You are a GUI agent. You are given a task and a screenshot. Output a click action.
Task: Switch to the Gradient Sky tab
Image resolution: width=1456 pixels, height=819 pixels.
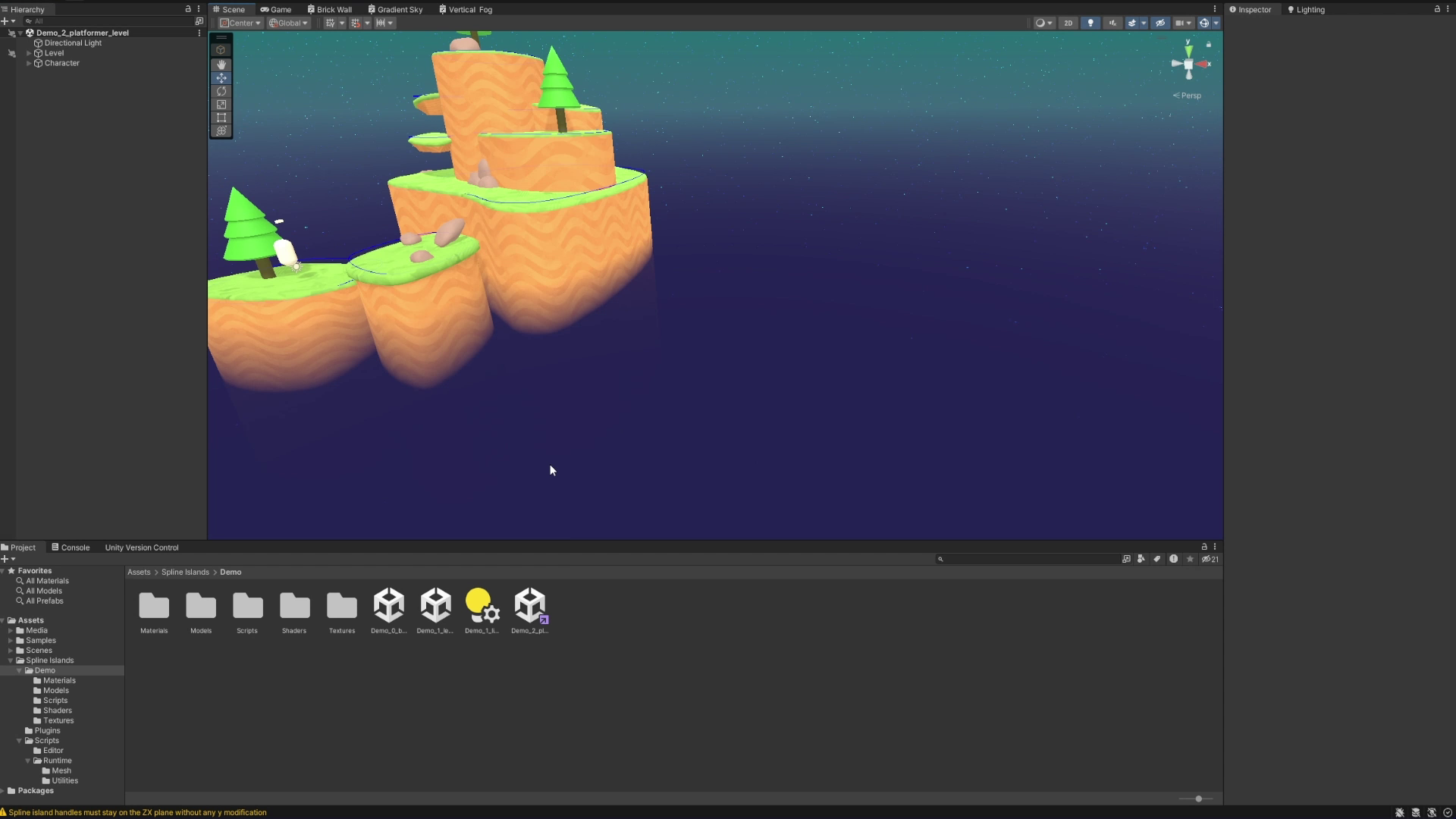pos(396,9)
